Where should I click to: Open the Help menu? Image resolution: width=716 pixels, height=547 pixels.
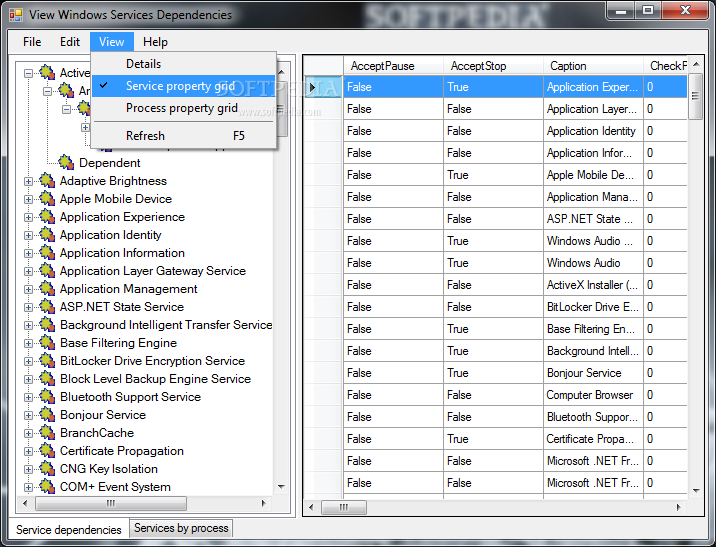[x=155, y=42]
